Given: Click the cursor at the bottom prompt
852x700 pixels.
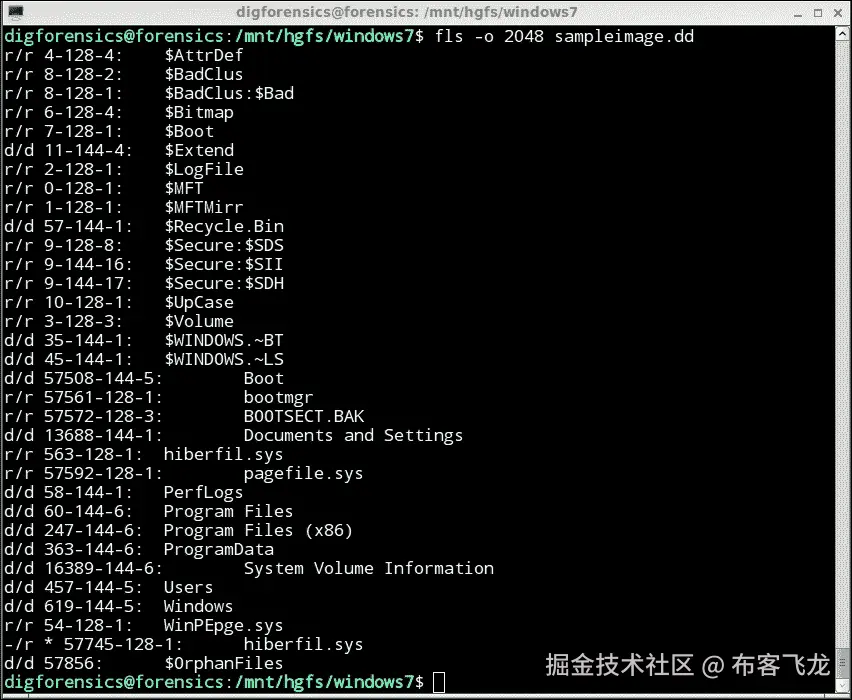Looking at the screenshot, I should pos(439,683).
